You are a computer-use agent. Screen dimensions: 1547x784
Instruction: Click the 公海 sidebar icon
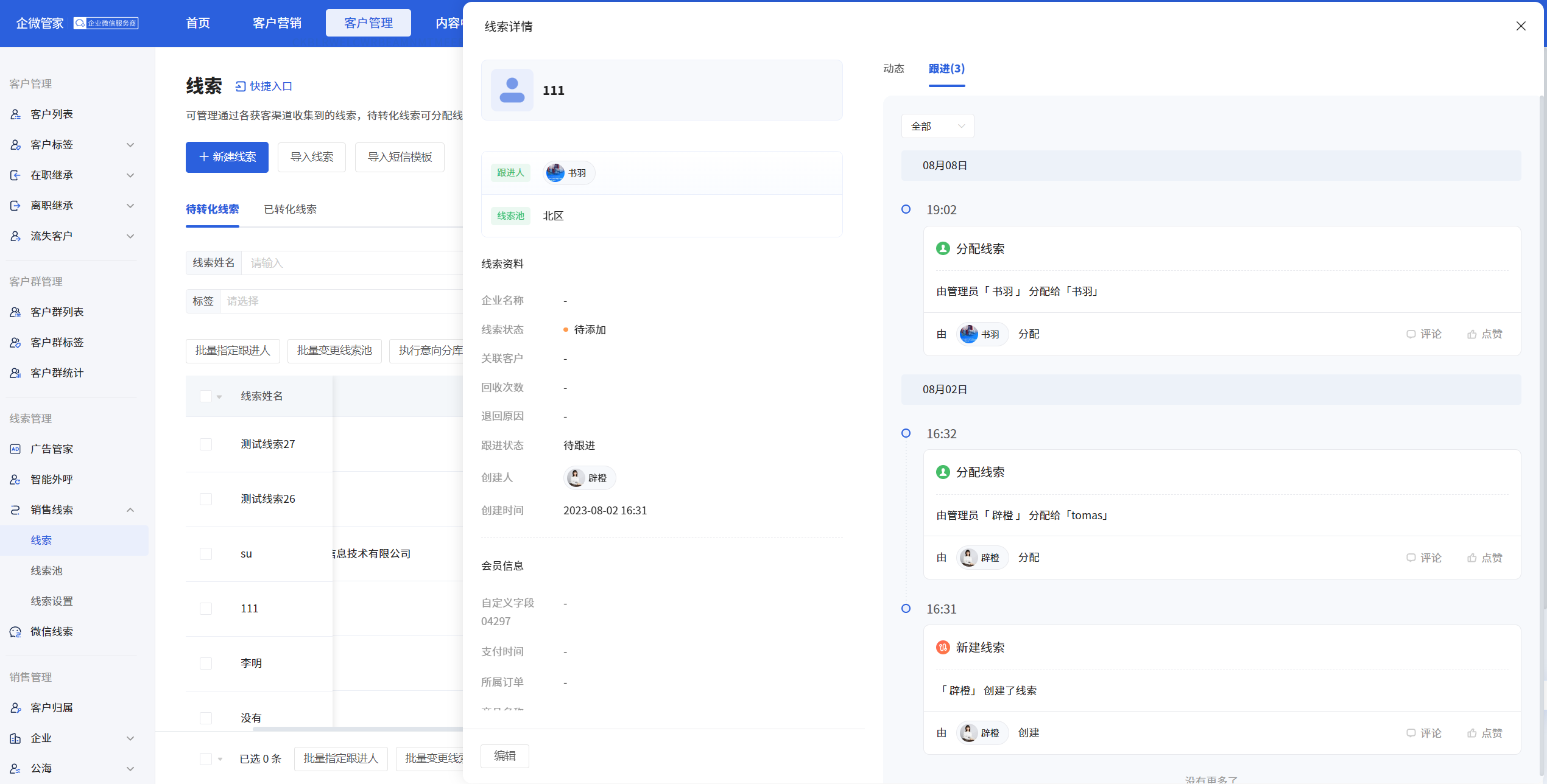[16, 769]
